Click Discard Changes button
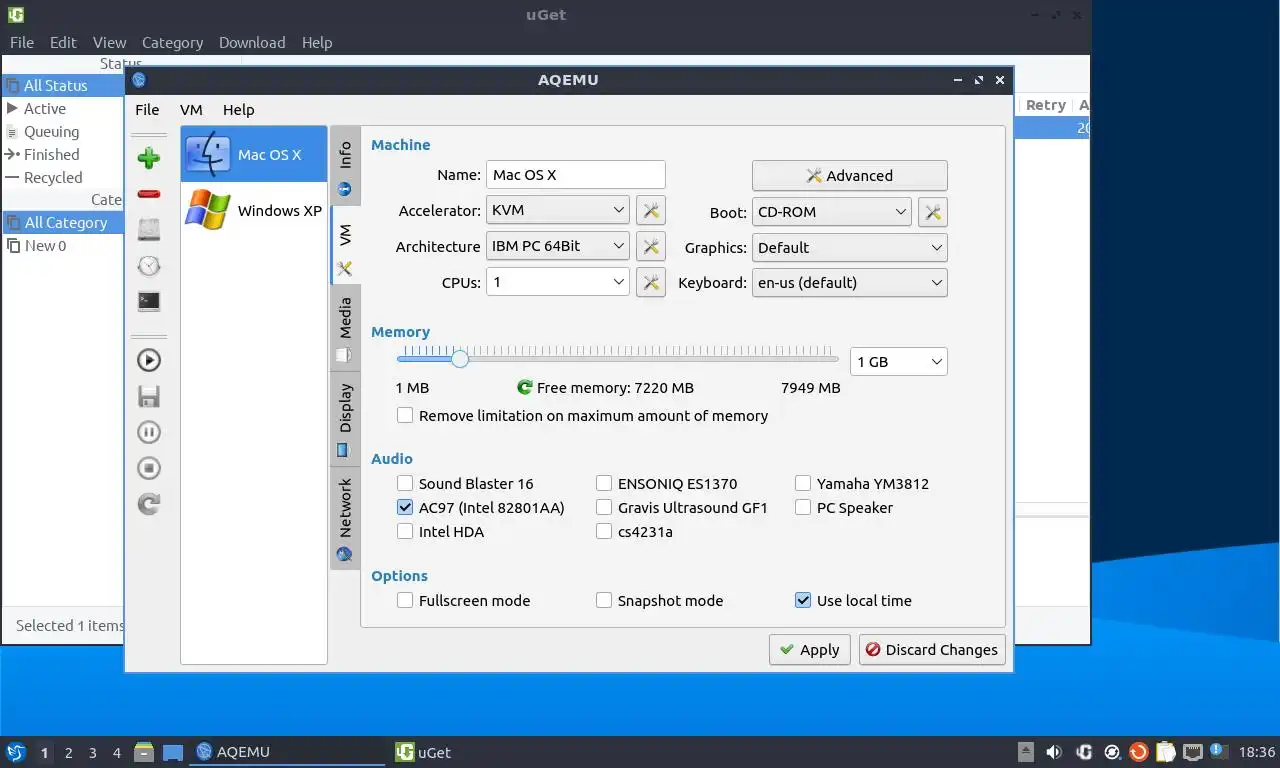The image size is (1280, 768). 932,650
